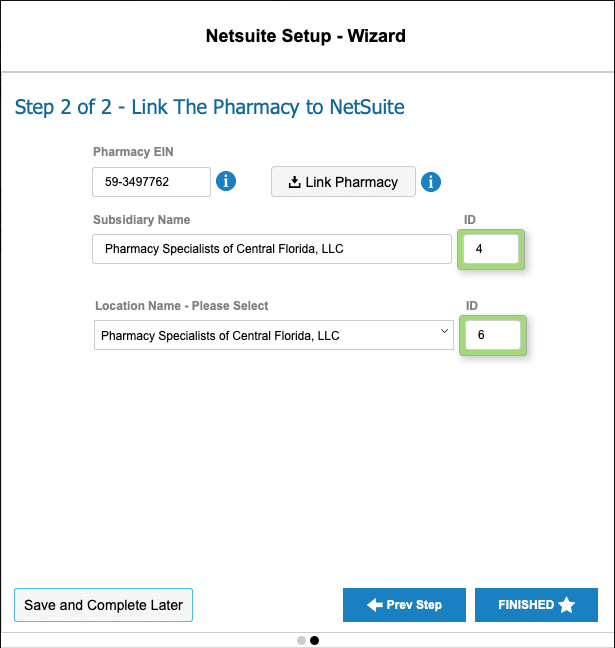This screenshot has width=615, height=648.
Task: Click the Pharmacy EIN label text
Action: 133,152
